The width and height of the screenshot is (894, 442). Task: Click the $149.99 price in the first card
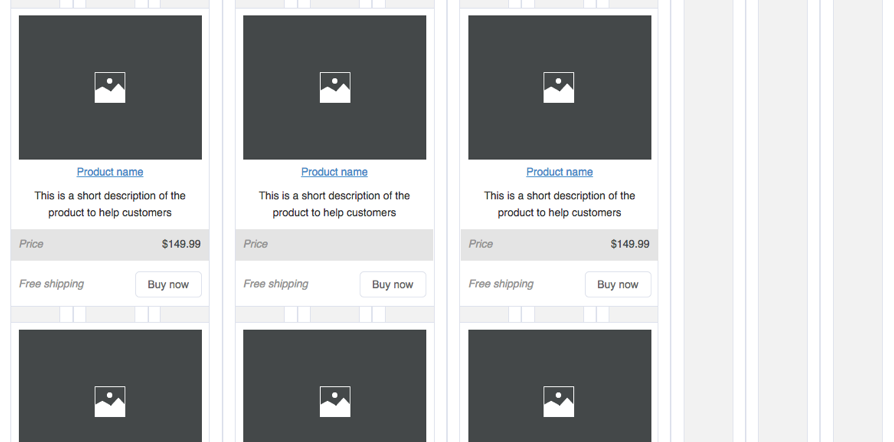181,244
